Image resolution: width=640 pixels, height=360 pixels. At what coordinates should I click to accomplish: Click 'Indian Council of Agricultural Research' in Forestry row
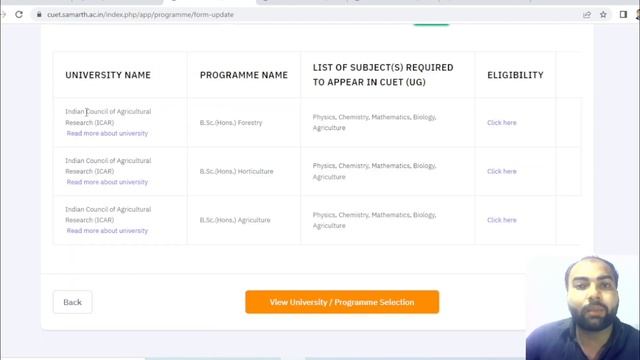108,117
